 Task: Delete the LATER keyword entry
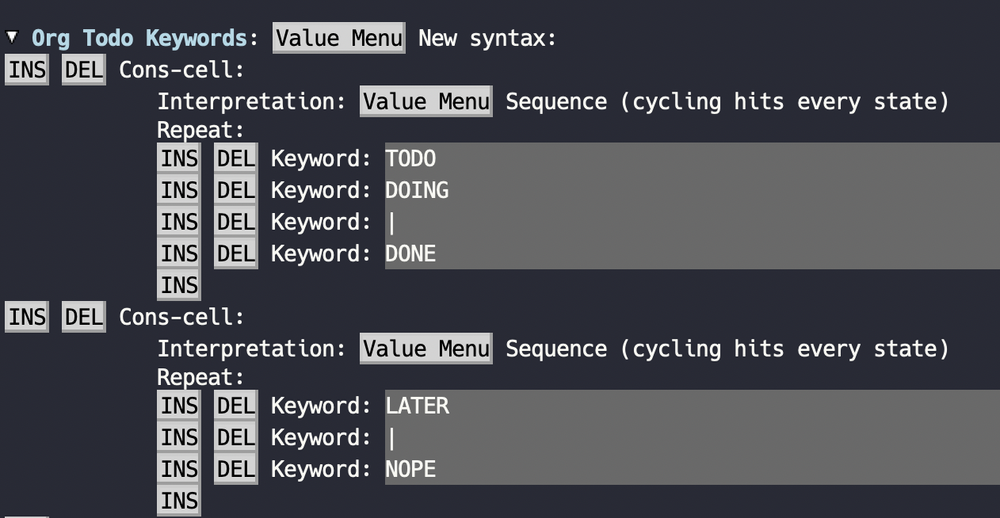(236, 405)
